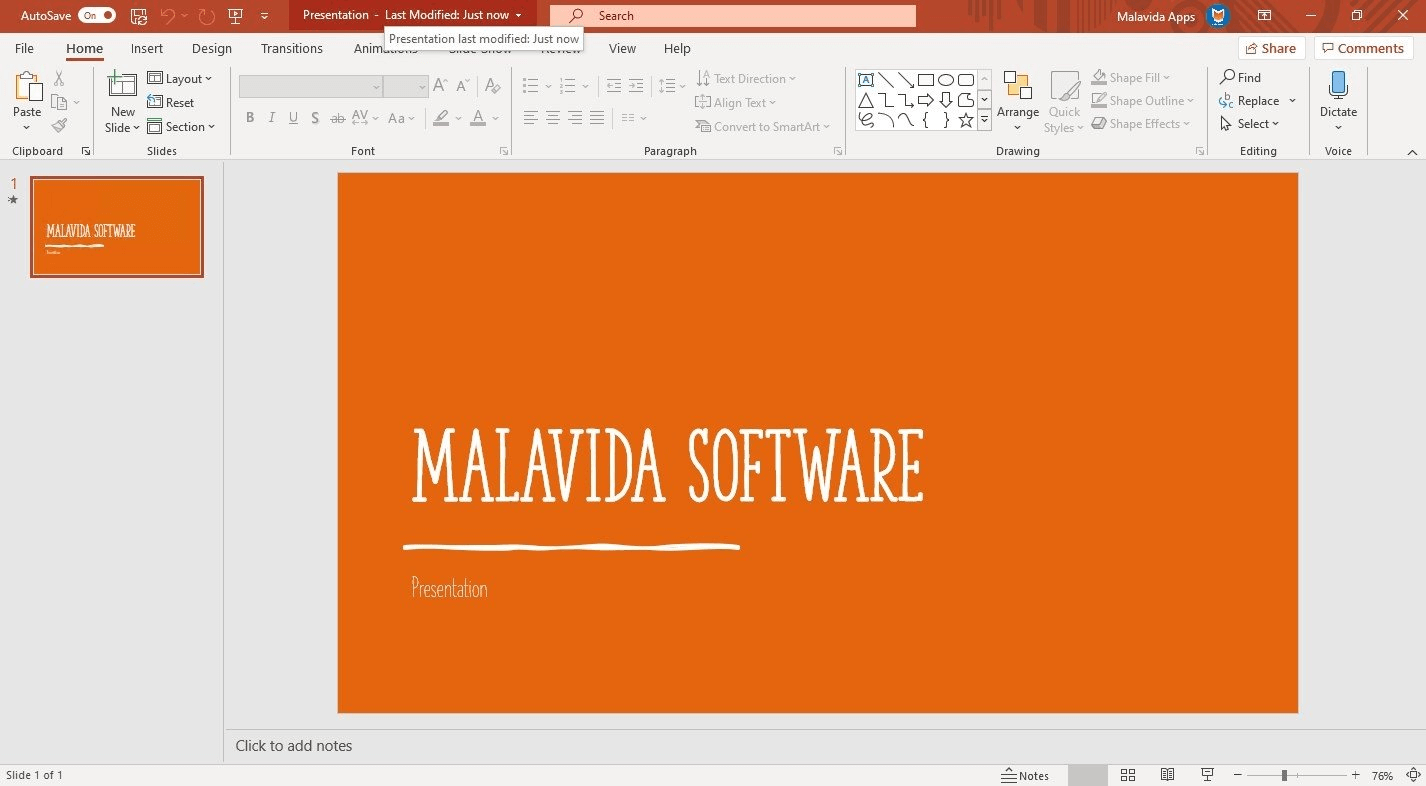Open the Layout dropdown
This screenshot has height=786, width=1426.
point(180,78)
